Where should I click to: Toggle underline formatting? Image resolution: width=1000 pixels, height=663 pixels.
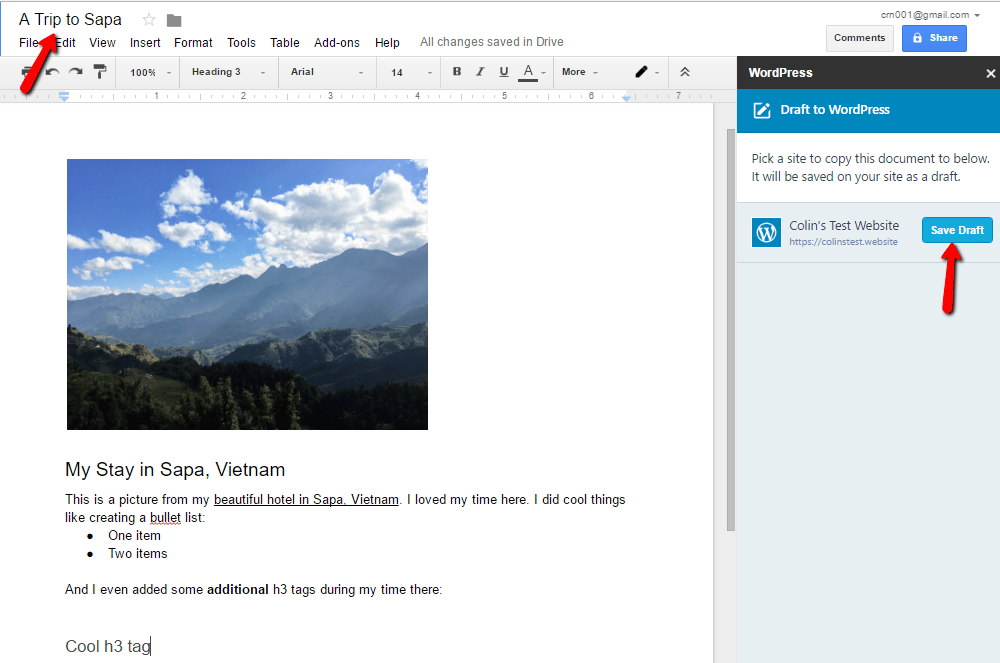[503, 72]
